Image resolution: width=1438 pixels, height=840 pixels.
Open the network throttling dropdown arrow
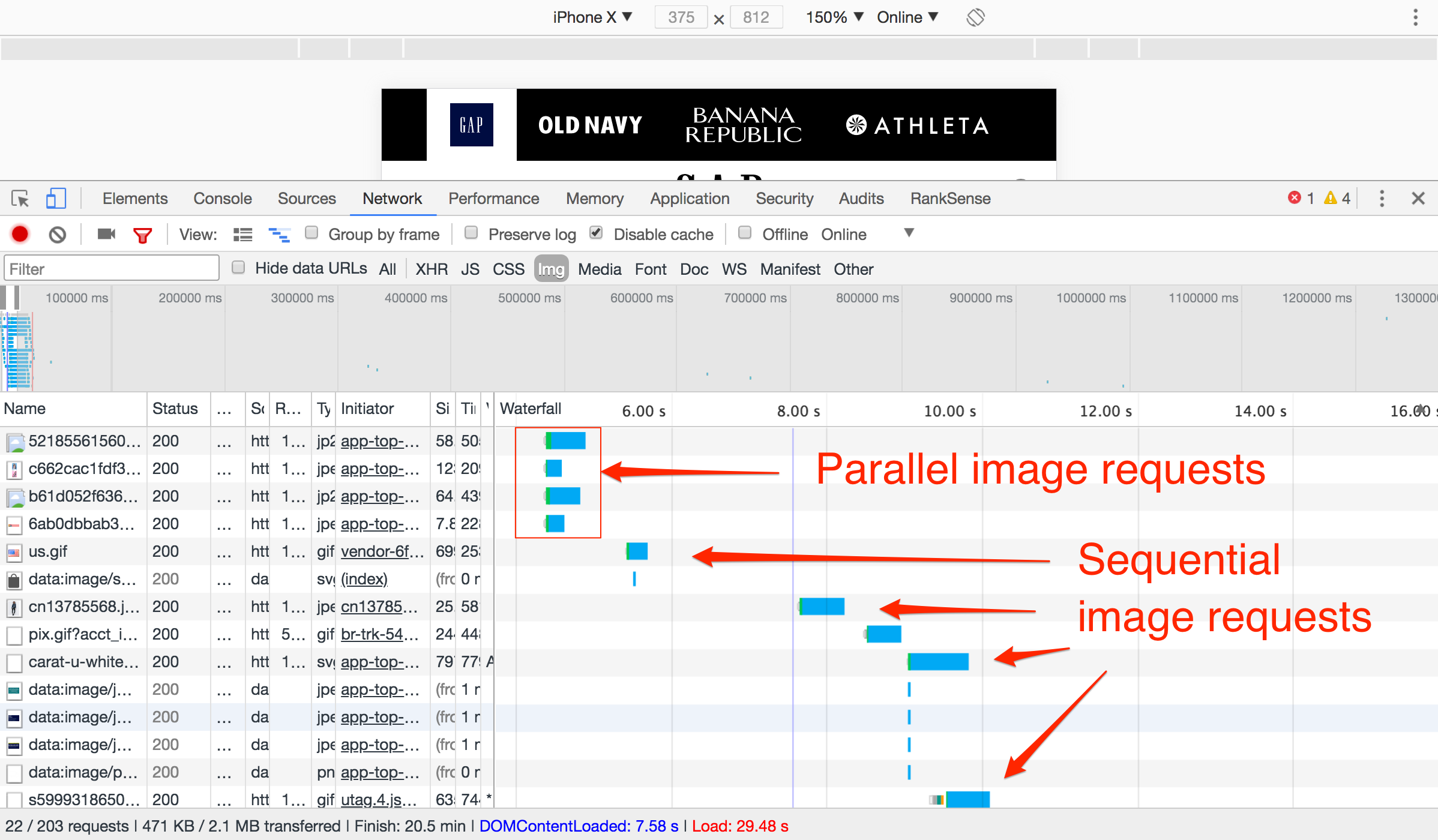(909, 233)
